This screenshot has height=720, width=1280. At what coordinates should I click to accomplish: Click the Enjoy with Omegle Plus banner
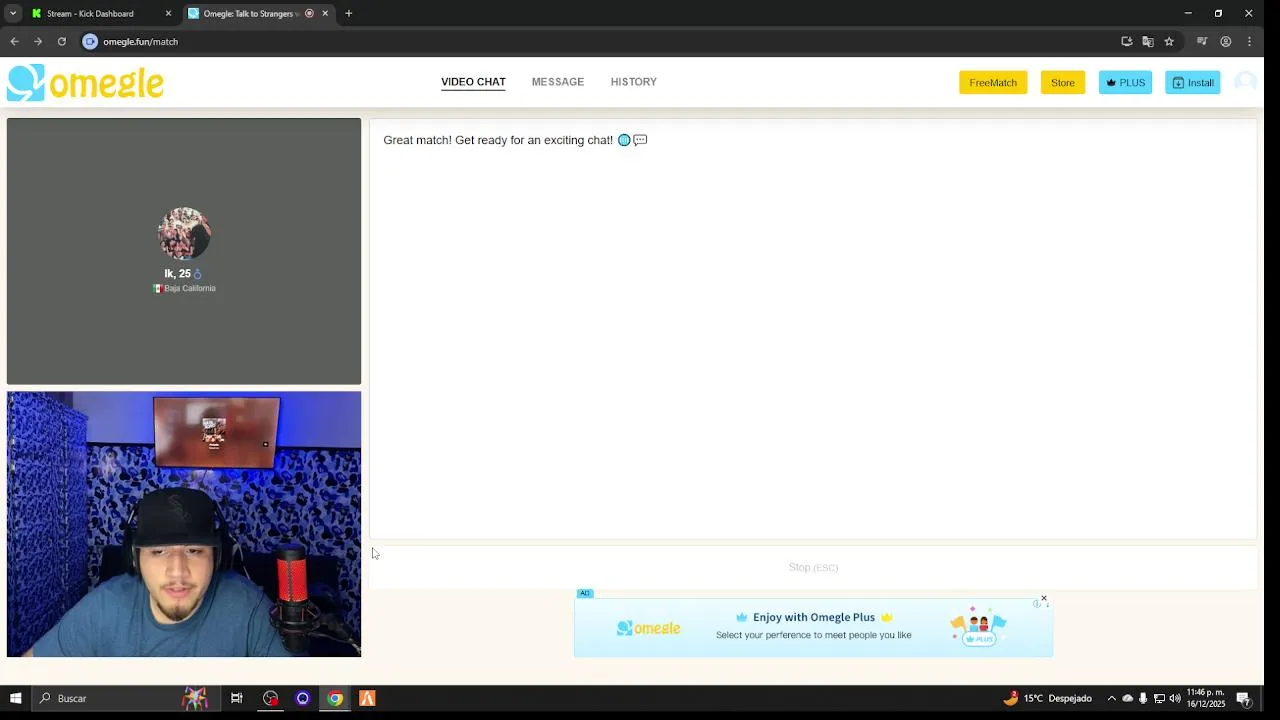point(813,627)
